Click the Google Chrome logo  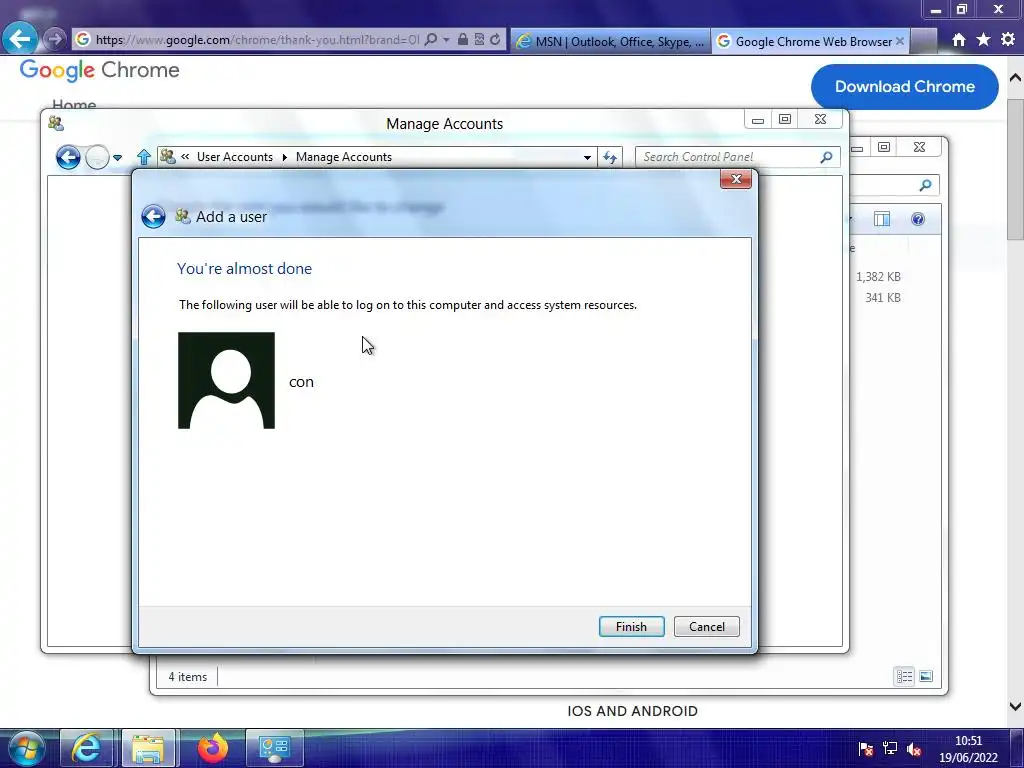tap(99, 70)
